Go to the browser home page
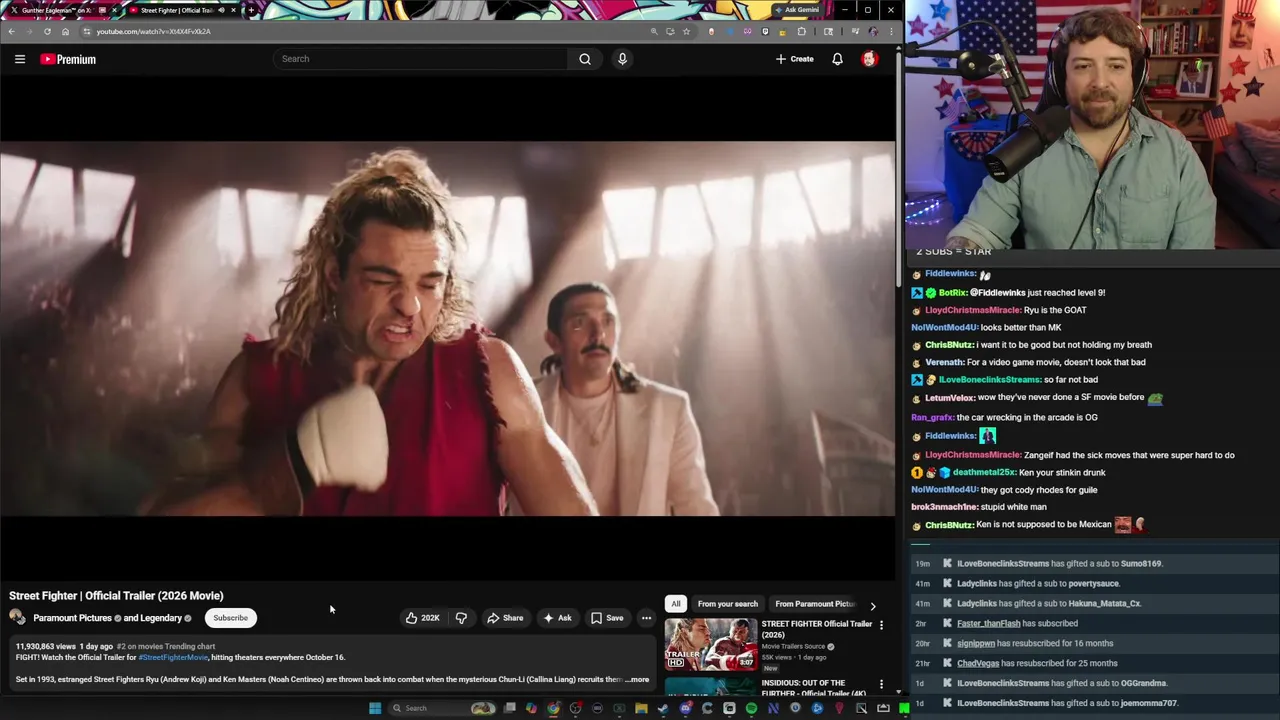The width and height of the screenshot is (1280, 720). click(x=65, y=32)
